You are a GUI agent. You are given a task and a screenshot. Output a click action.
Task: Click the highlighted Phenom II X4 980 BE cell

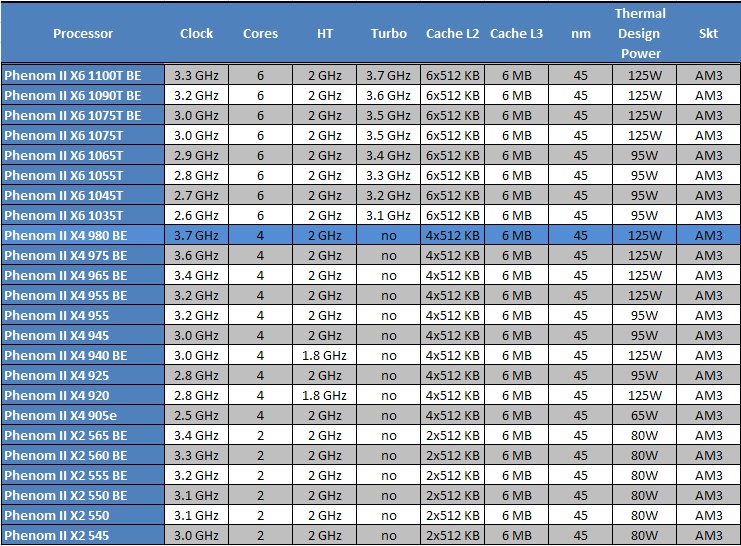coord(83,235)
